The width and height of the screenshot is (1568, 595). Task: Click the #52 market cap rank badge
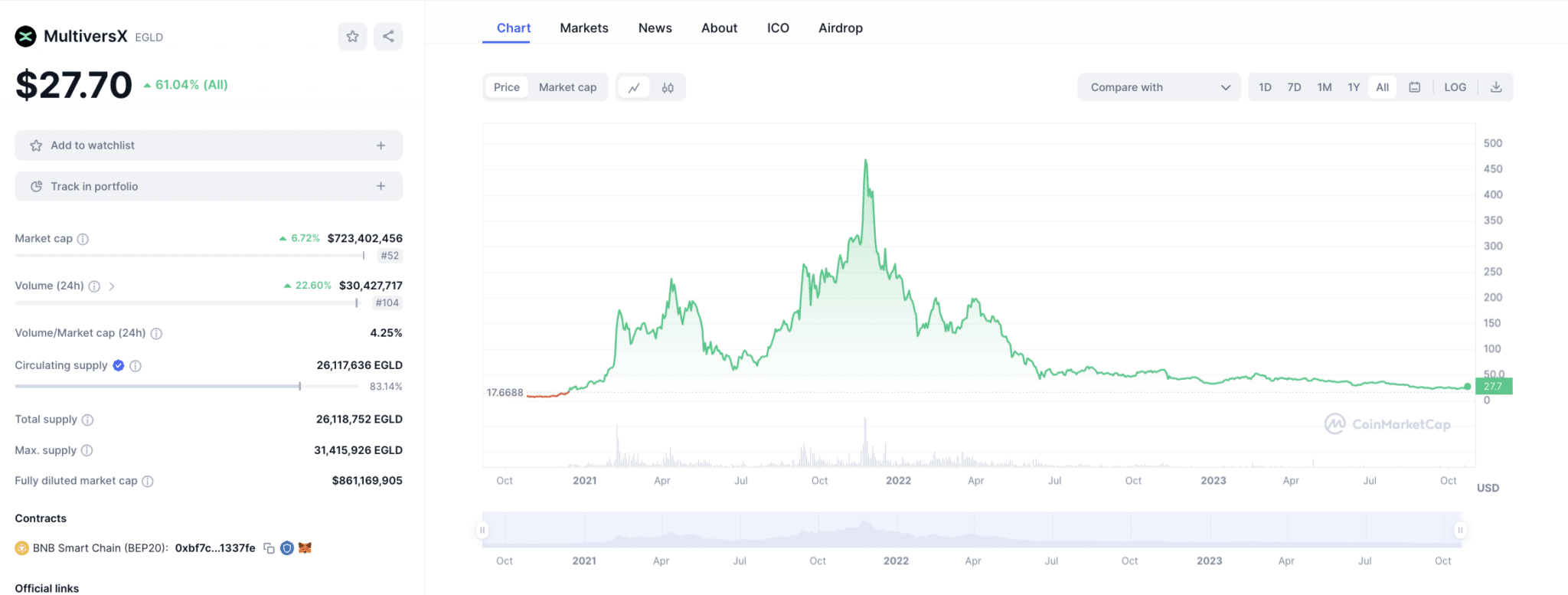click(x=390, y=256)
